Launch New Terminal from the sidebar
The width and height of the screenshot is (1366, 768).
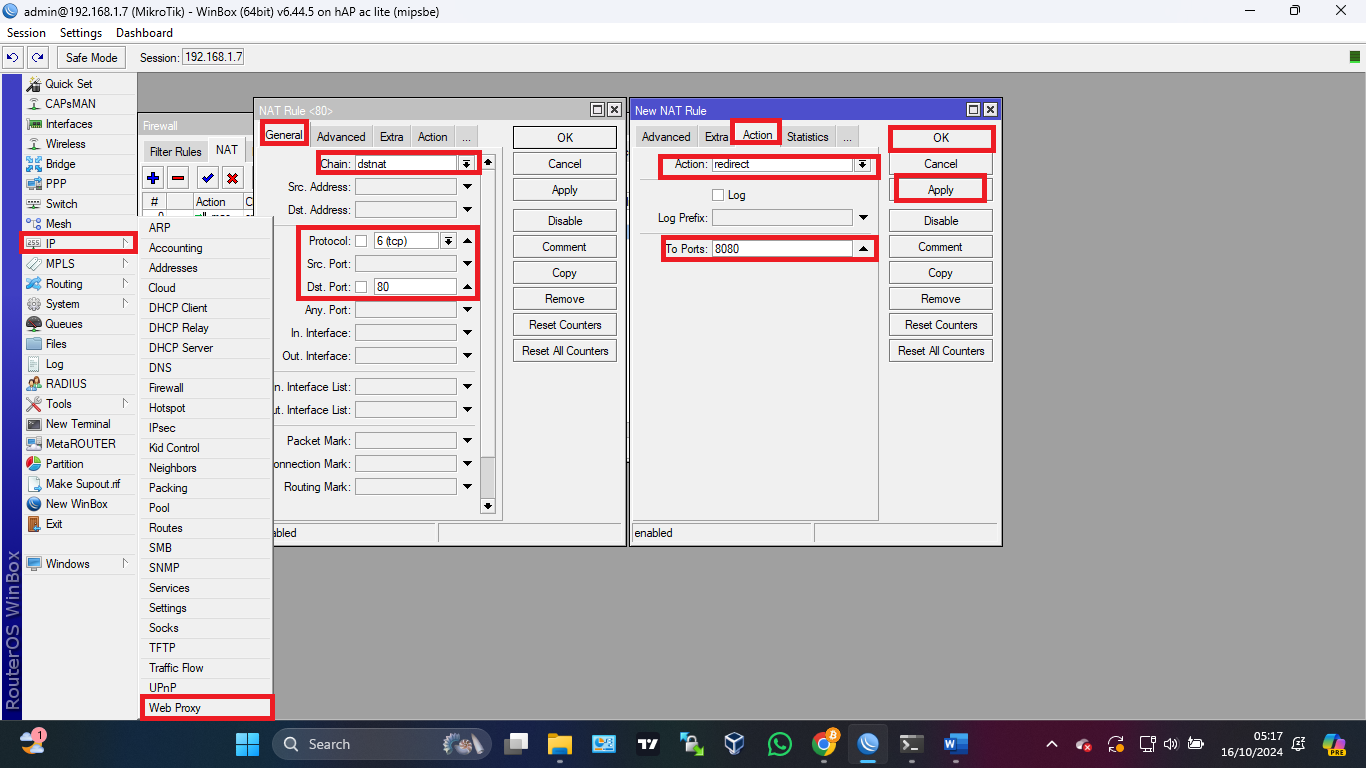pos(79,424)
